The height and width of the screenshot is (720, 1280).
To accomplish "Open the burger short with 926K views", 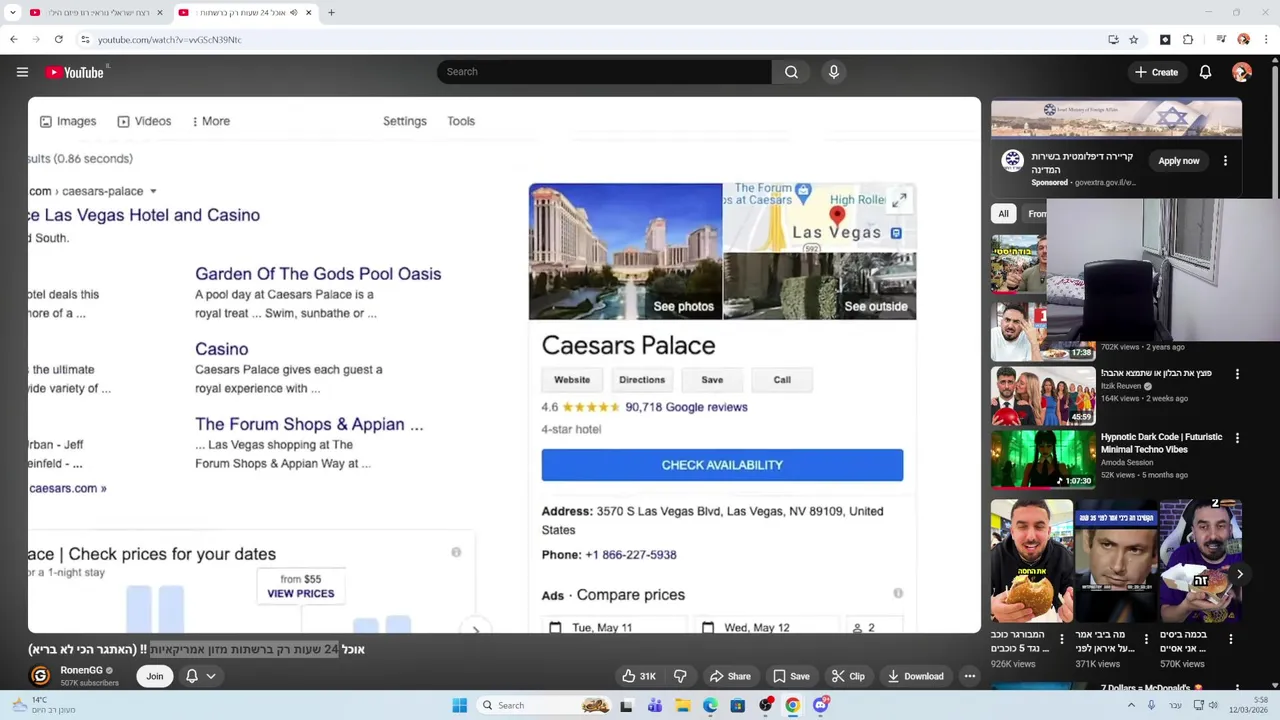I will coord(1031,562).
